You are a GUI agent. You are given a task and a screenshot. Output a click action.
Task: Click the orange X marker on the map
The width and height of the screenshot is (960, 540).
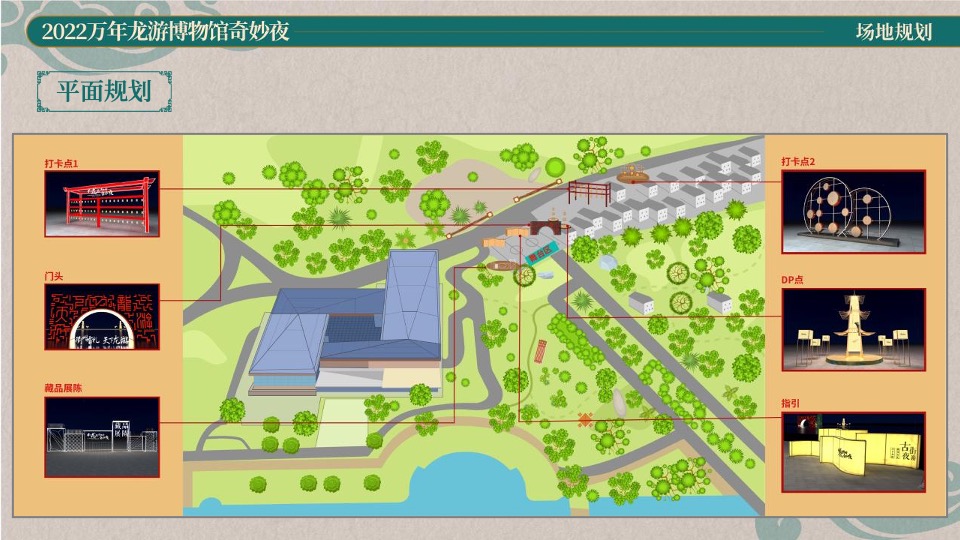point(585,417)
